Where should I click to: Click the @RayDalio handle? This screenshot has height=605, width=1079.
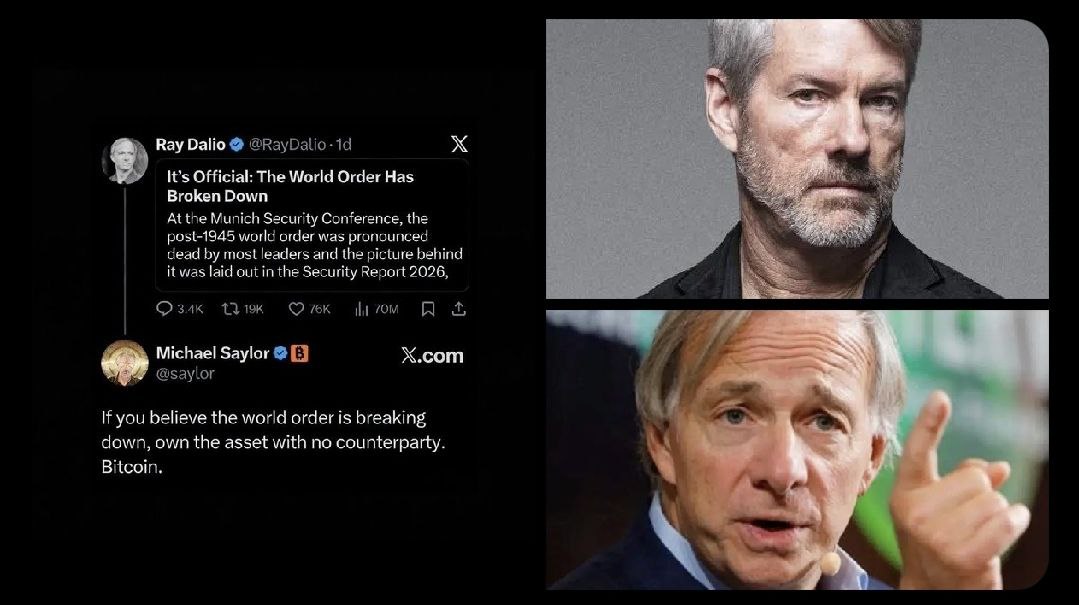289,145
